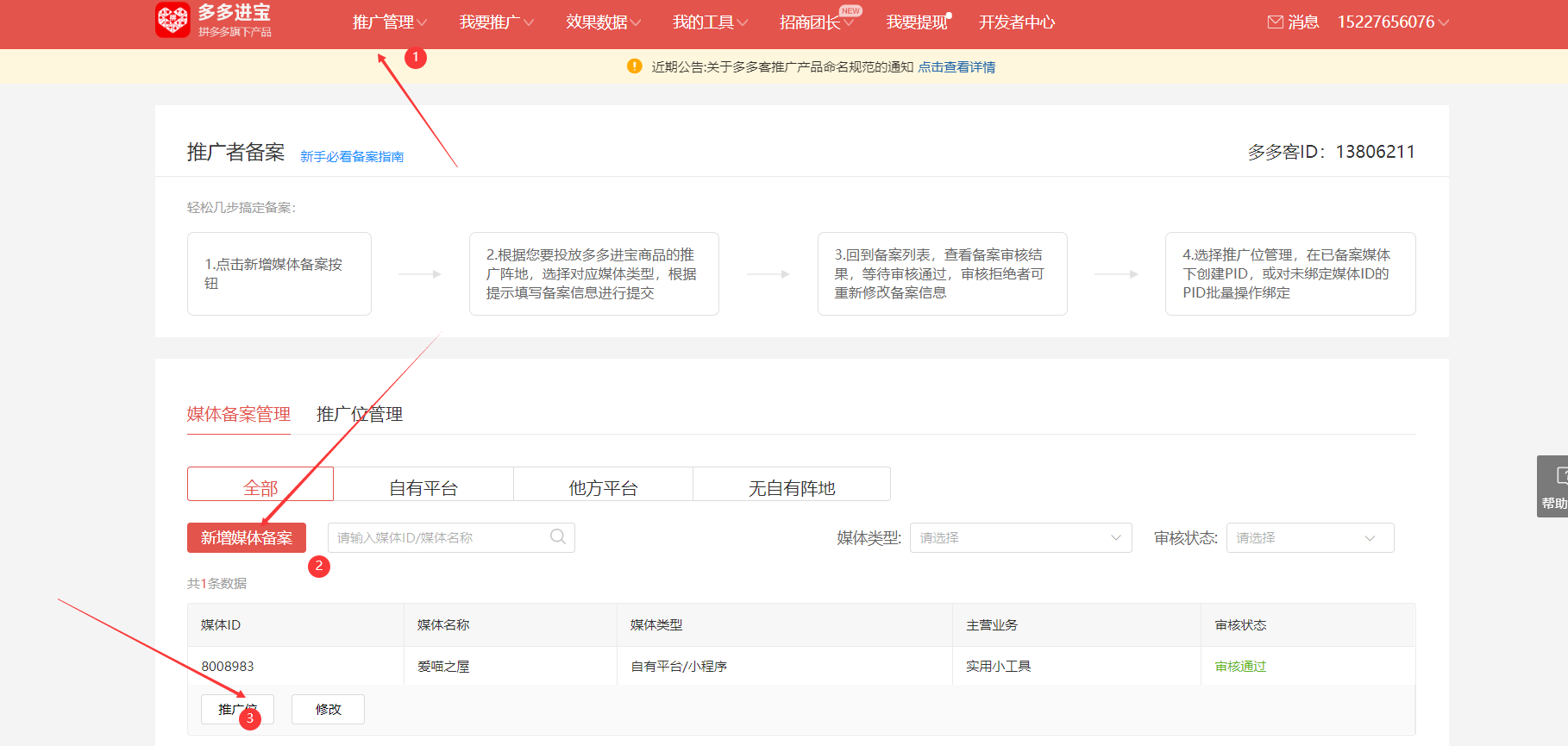Open the 消息 envelope icon
The image size is (1568, 746).
tap(1275, 22)
